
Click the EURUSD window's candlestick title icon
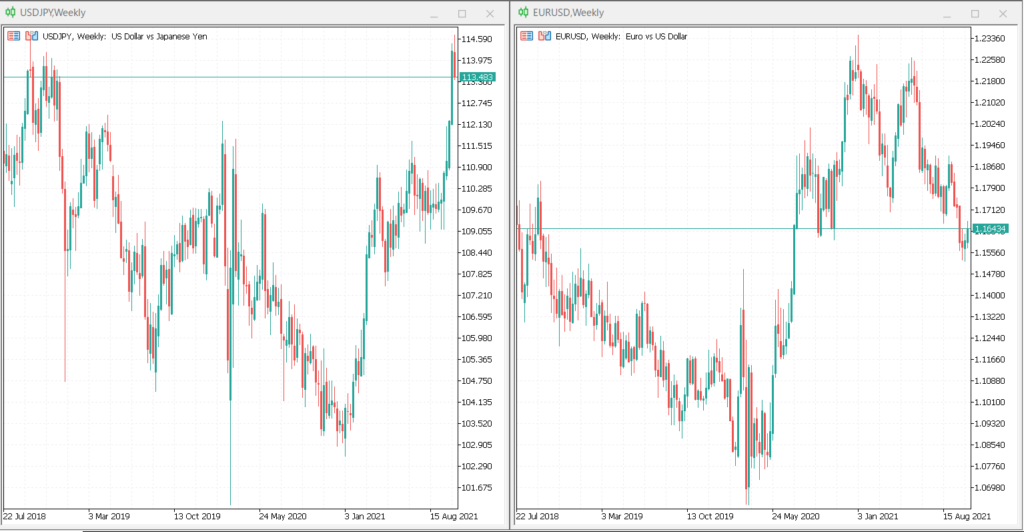click(524, 13)
